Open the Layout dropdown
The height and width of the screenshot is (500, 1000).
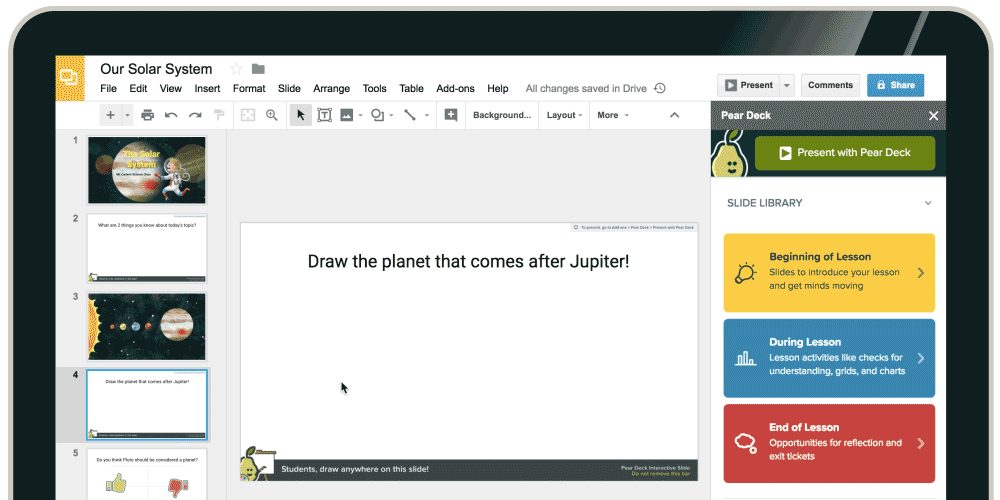(565, 115)
